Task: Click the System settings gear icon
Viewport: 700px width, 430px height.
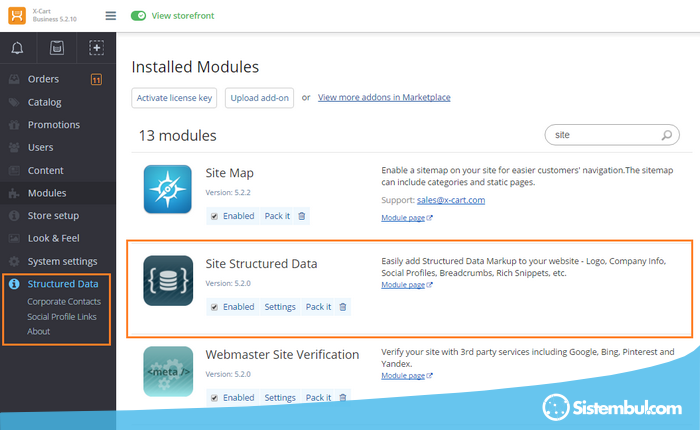Action: (14, 261)
